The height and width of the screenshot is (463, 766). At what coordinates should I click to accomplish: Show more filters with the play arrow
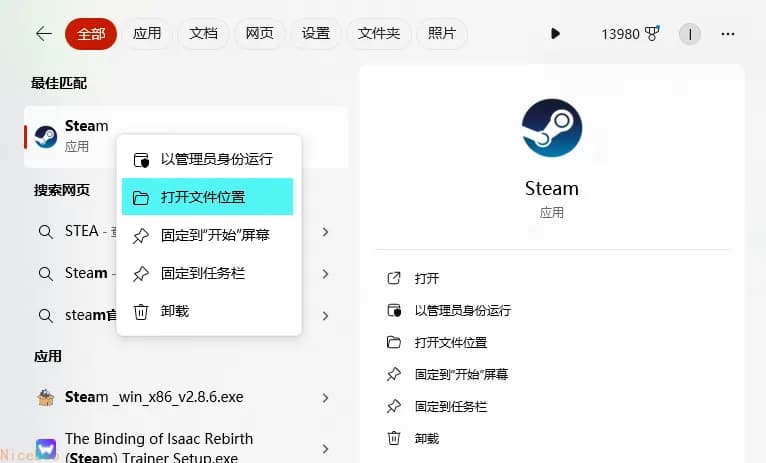(555, 34)
